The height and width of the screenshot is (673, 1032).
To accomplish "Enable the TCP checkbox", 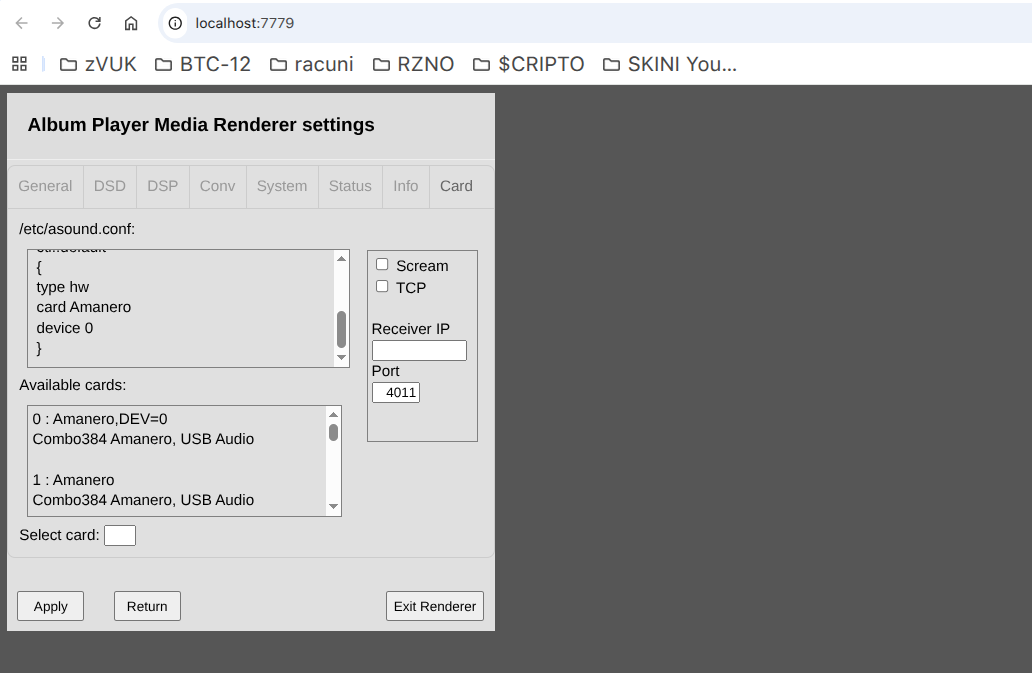I will (x=382, y=287).
